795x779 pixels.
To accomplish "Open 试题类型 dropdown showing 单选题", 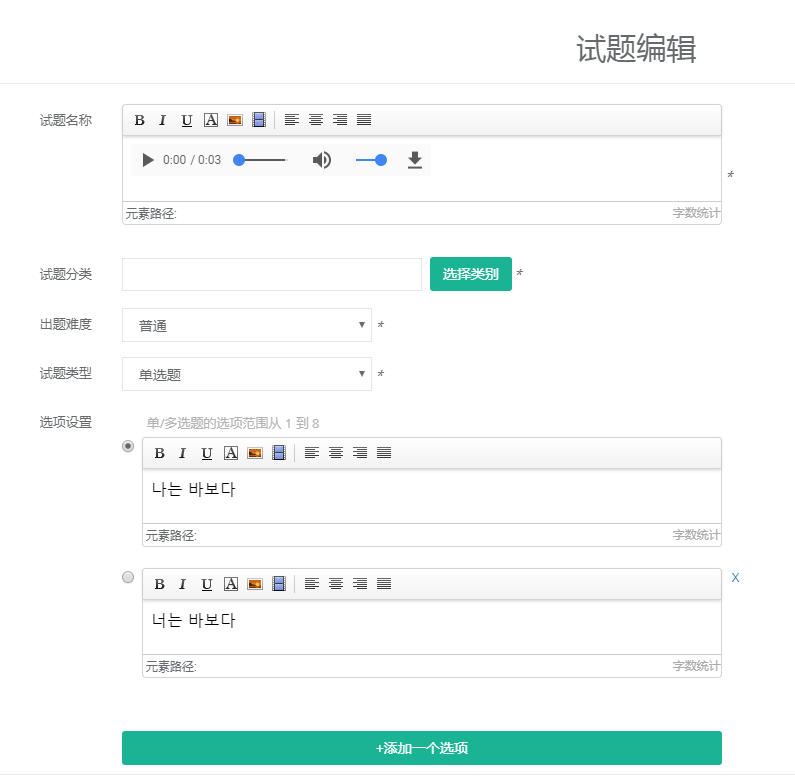I will pos(247,374).
